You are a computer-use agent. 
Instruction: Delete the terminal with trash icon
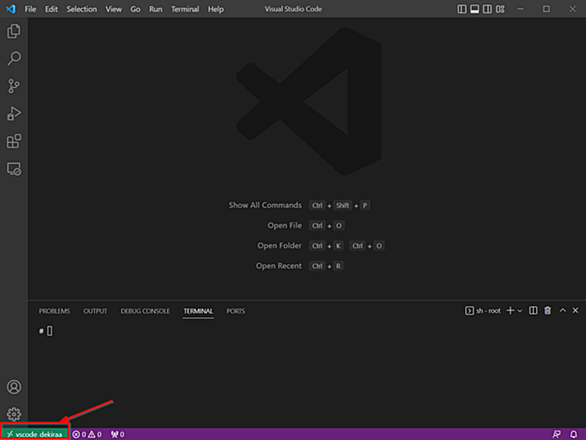pos(548,311)
